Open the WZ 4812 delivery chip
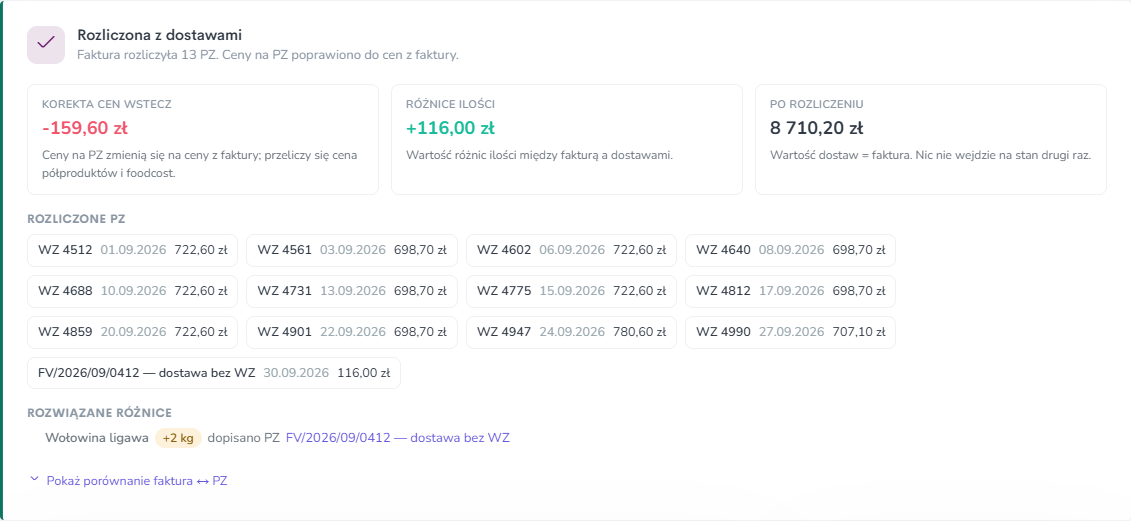The height and width of the screenshot is (521, 1131). 791,292
